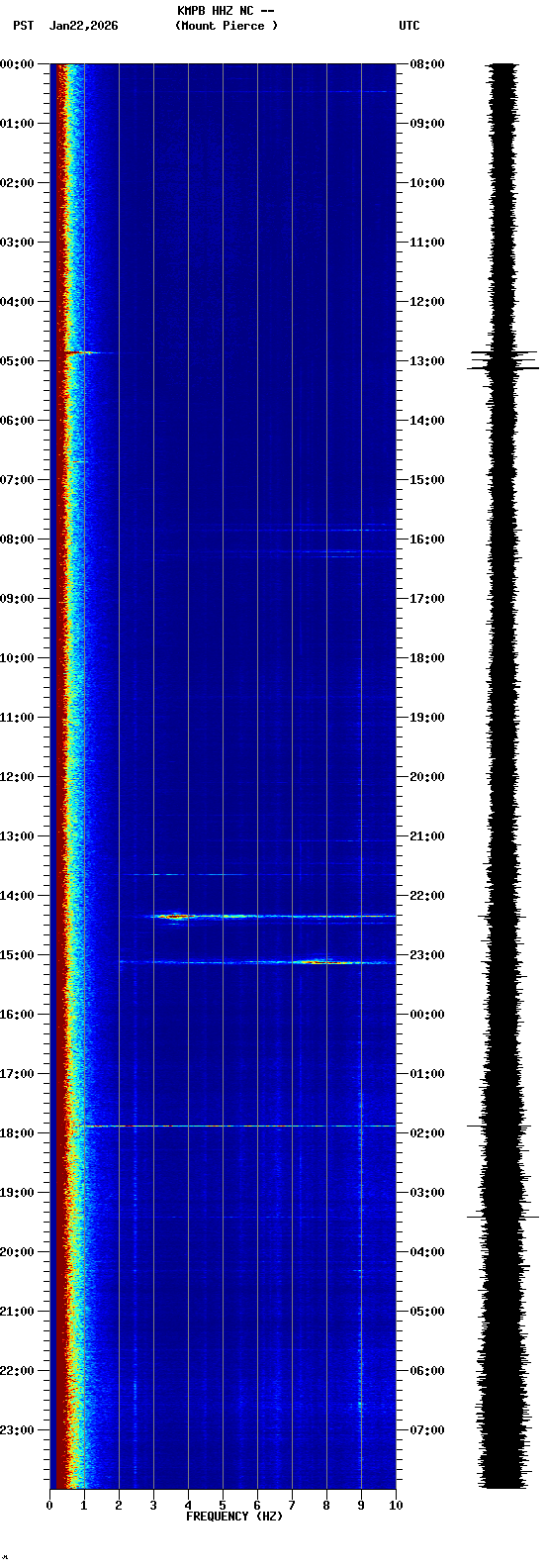Click the 05:00 PST time label
Viewport: 546px width, 1568px height.
[x=17, y=361]
